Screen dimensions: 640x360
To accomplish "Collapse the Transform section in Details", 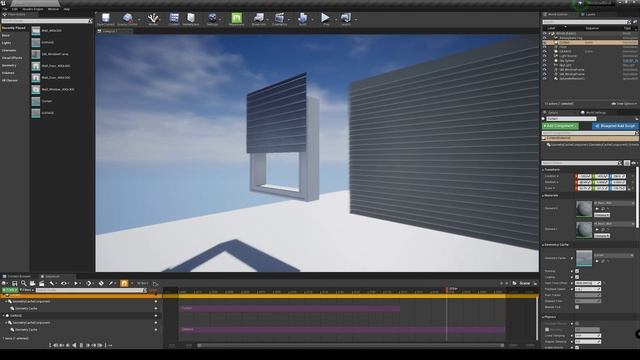I will (x=543, y=170).
